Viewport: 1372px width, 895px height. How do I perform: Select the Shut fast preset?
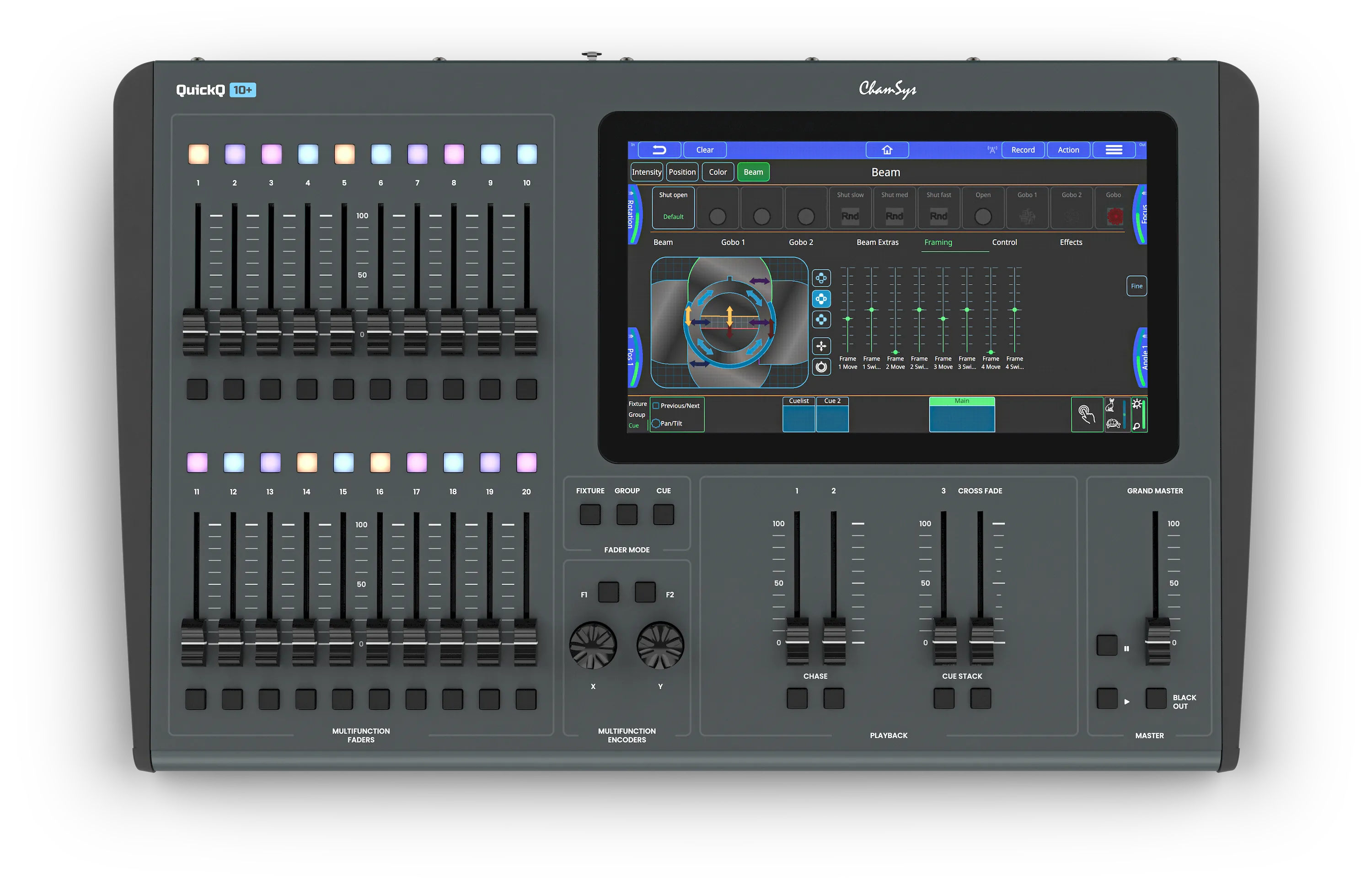938,208
